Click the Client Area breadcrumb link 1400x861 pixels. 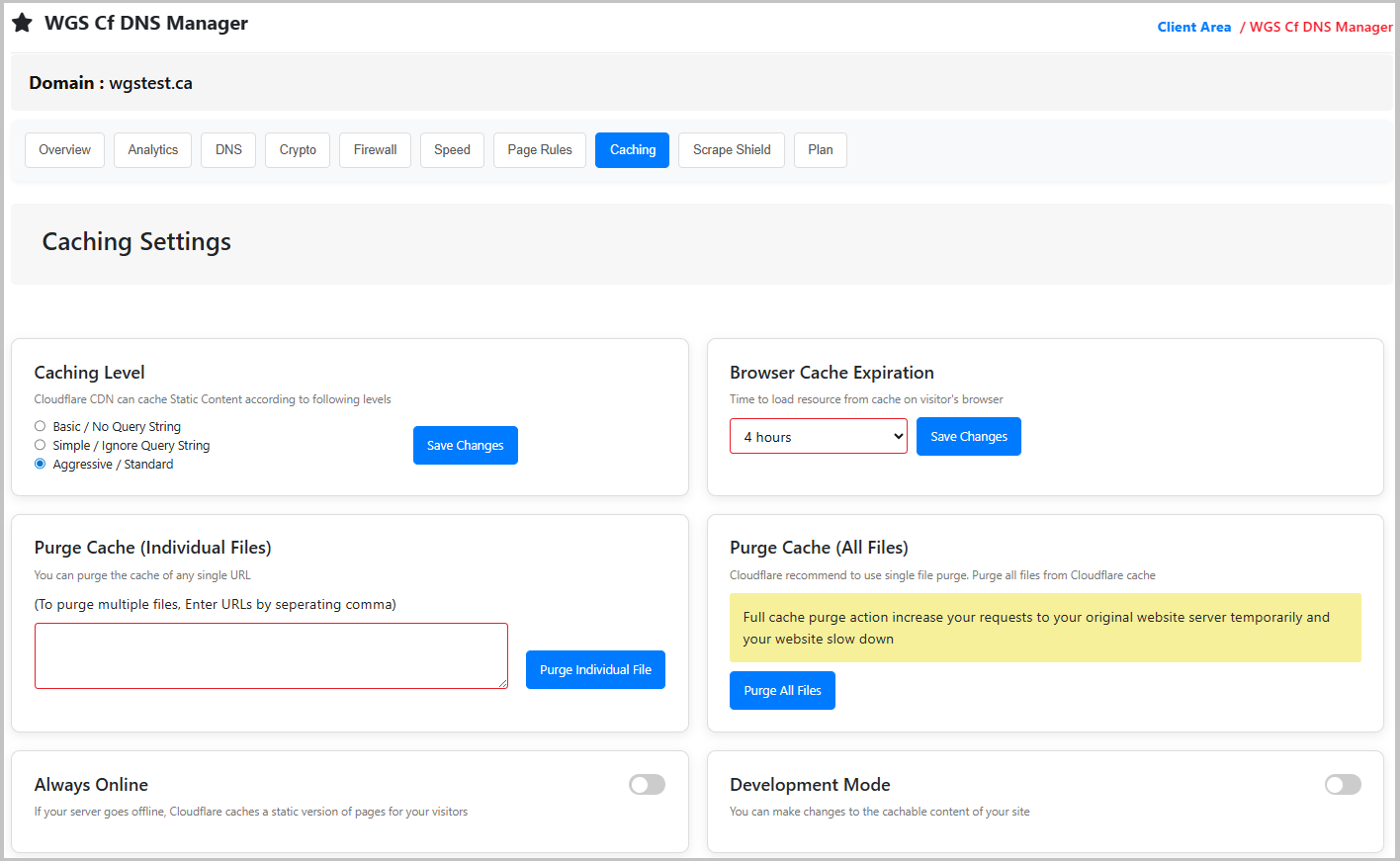point(1193,27)
